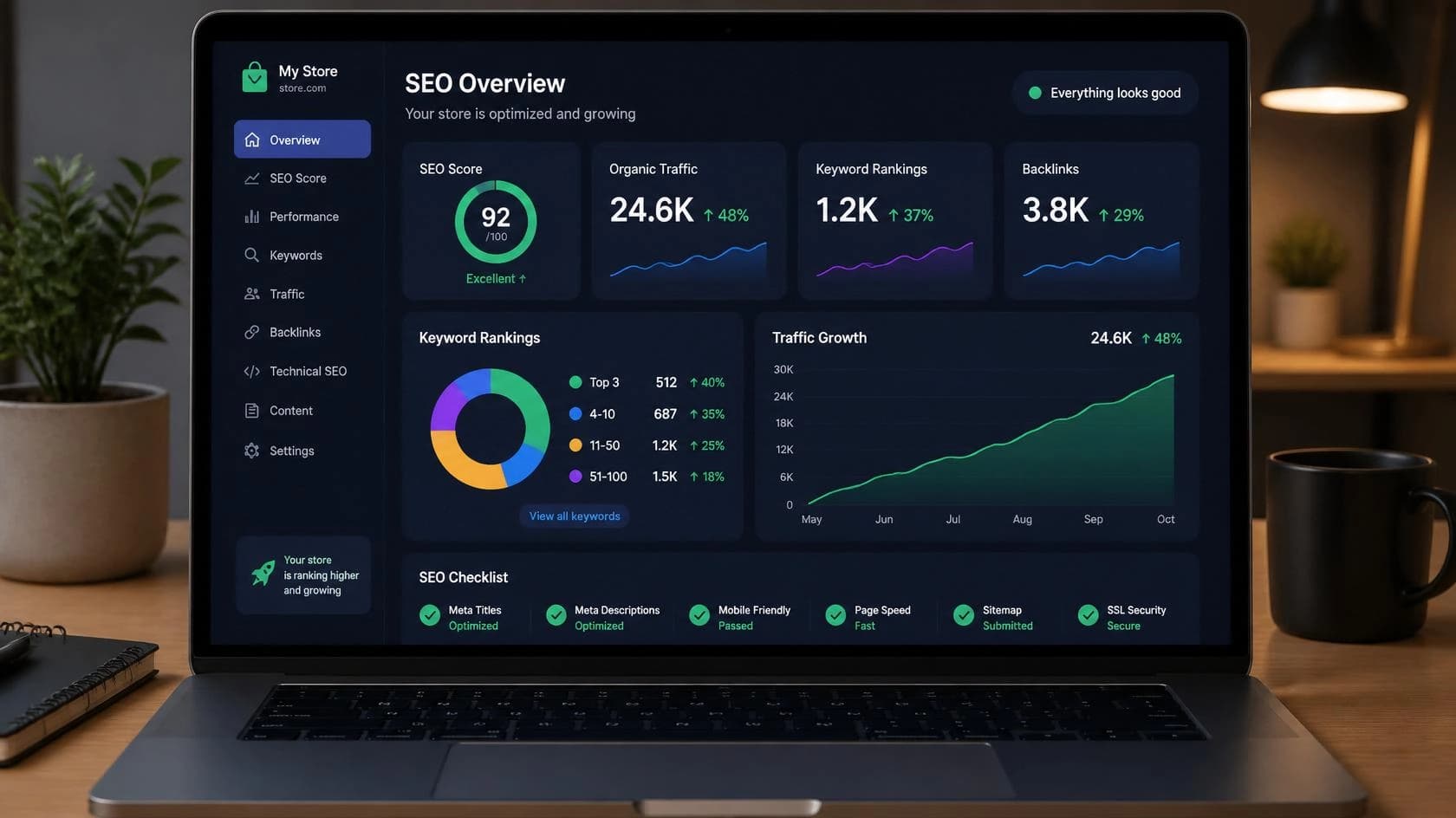Click the green shopping bag store logo
The image size is (1456, 818).
click(x=254, y=77)
